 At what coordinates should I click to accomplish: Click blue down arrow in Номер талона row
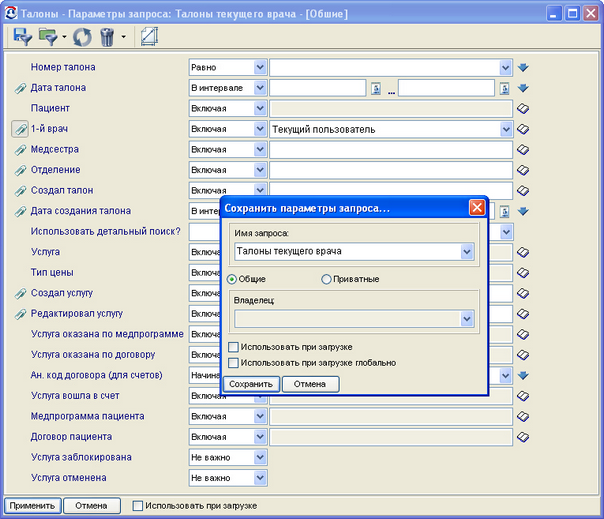(x=523, y=68)
